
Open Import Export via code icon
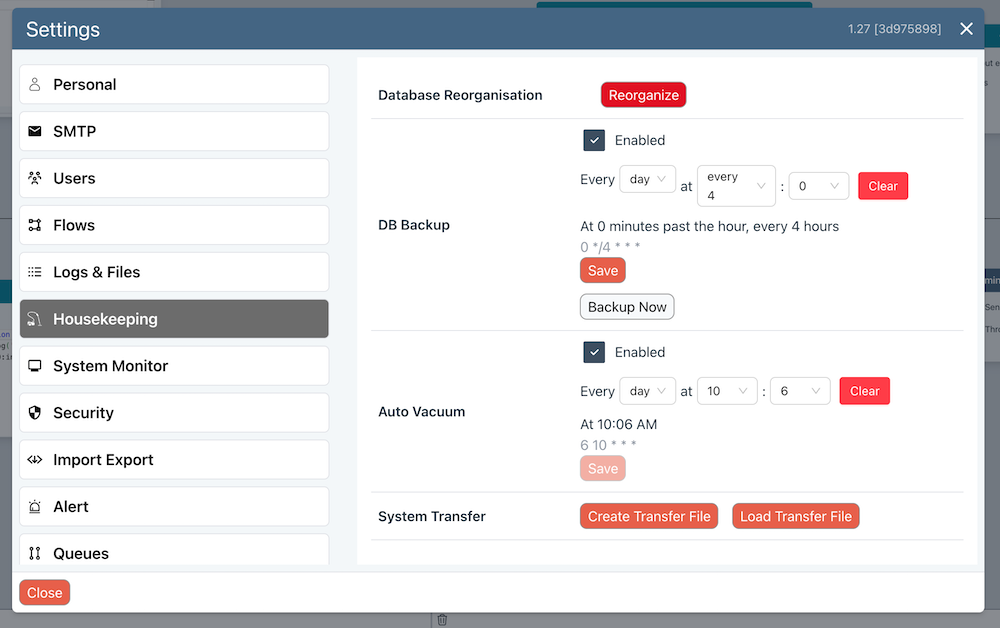point(37,460)
